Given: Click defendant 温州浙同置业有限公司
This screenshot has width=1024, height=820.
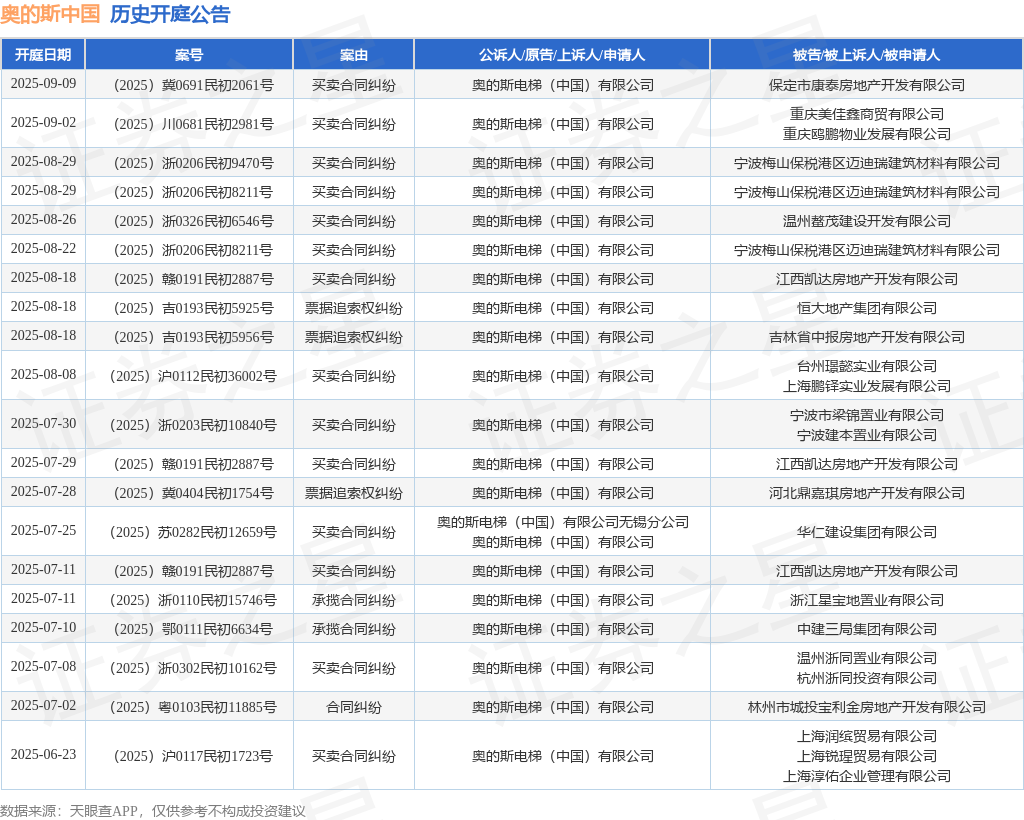Looking at the screenshot, I should [867, 658].
